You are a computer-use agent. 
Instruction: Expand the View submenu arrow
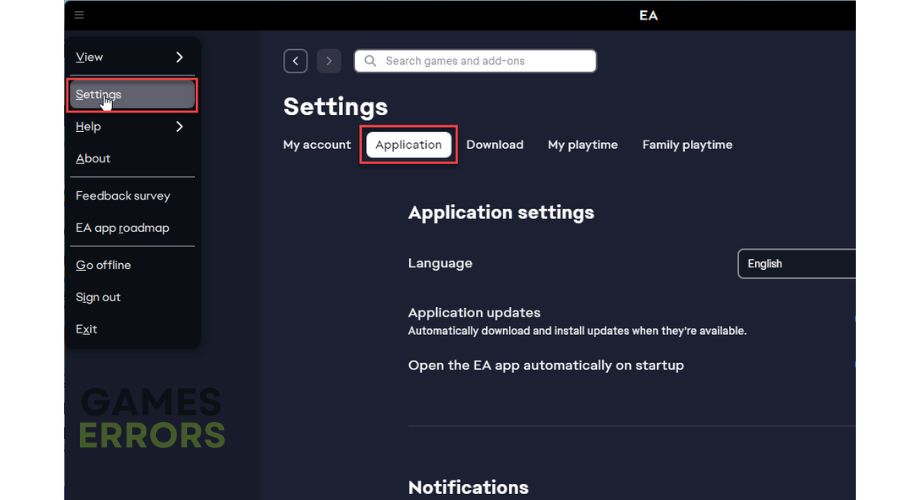[x=179, y=58]
